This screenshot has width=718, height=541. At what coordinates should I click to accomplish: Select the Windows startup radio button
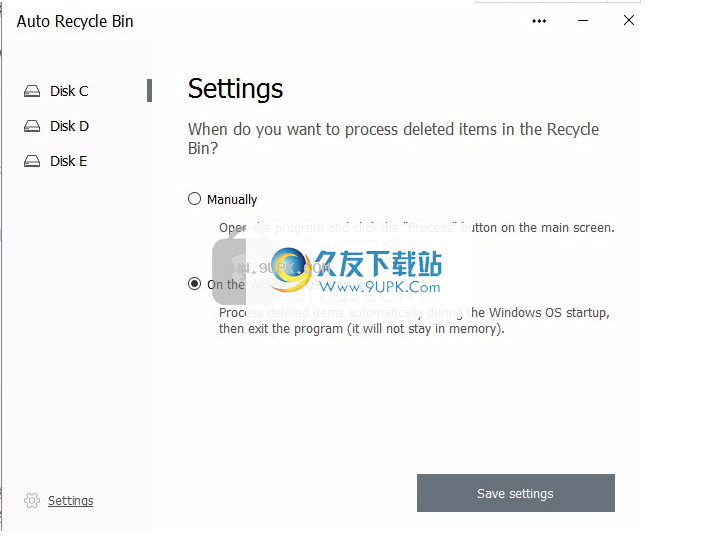tap(195, 284)
